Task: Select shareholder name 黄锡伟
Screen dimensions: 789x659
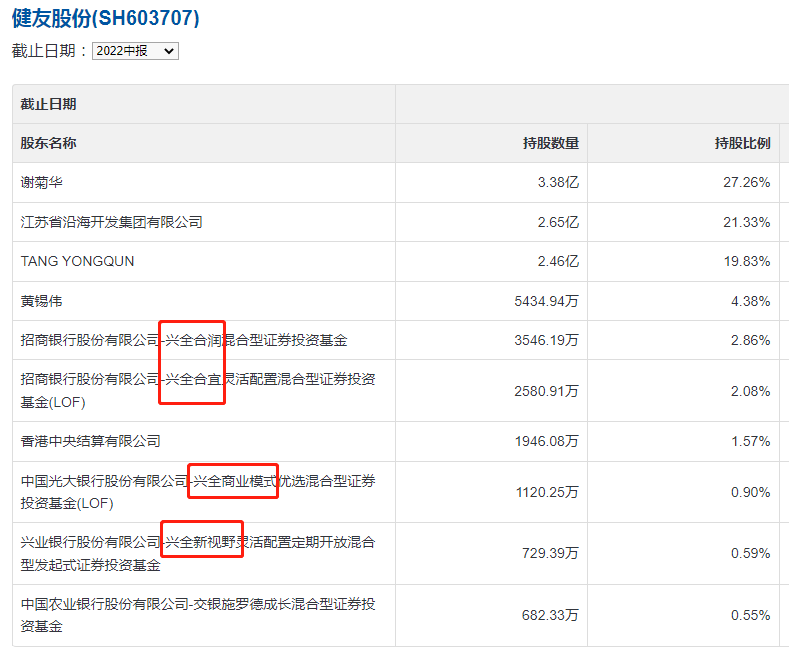Action: click(x=41, y=301)
